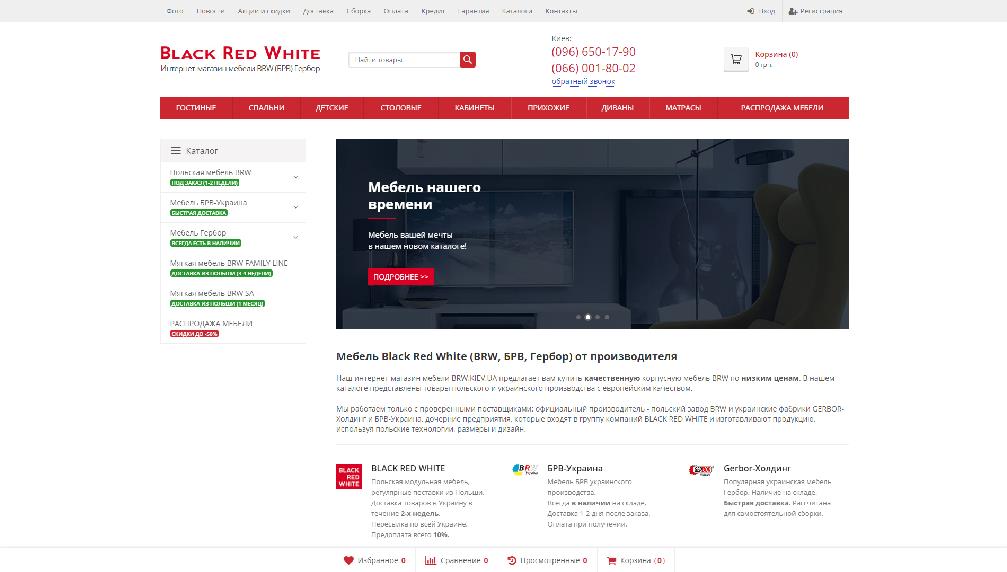Select the fourth banner slider dot
1007x572 pixels.
607,317
